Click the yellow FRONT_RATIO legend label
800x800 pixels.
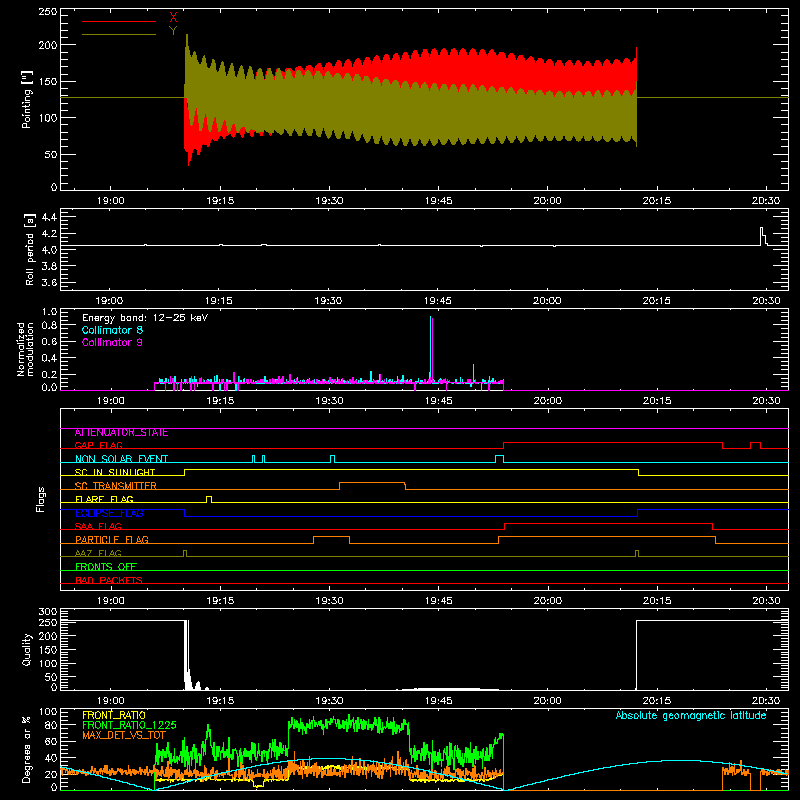(114, 715)
